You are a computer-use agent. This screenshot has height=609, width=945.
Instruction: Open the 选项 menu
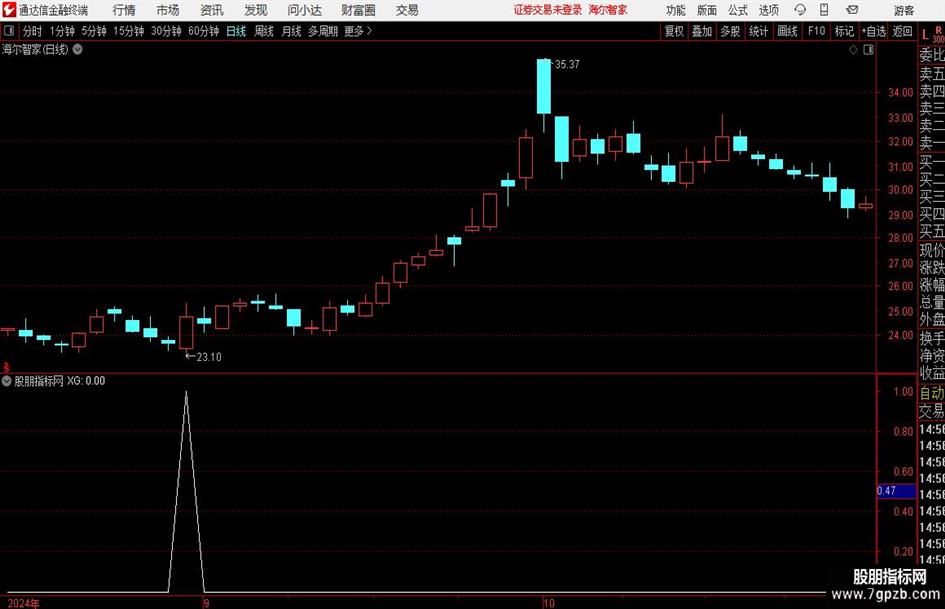click(x=768, y=10)
